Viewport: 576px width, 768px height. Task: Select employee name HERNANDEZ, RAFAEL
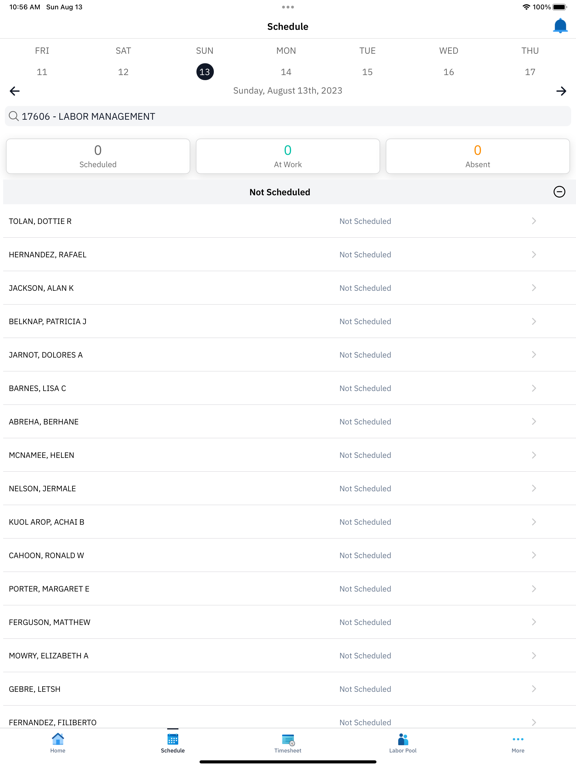click(x=48, y=255)
